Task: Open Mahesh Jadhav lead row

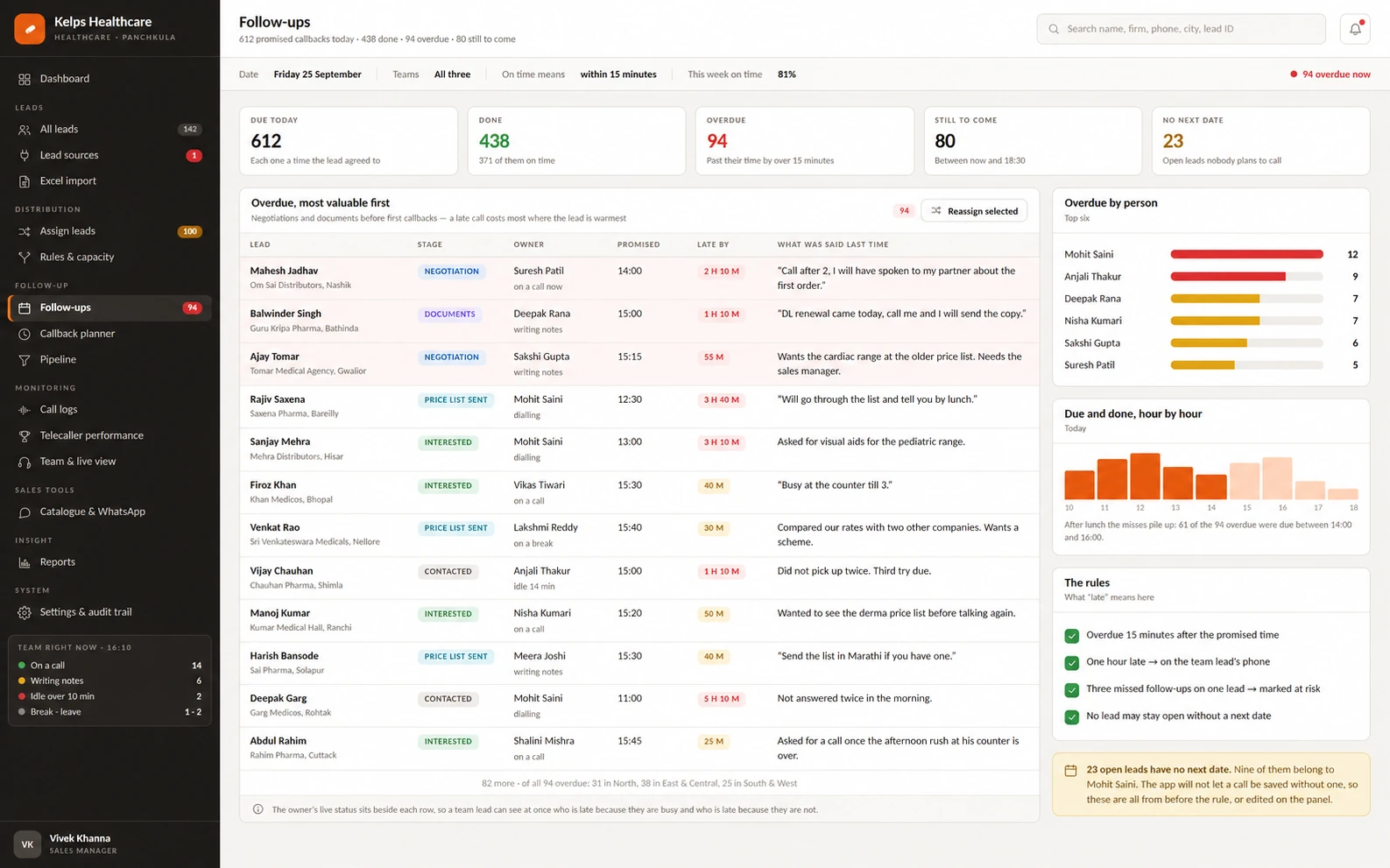Action: 639,279
